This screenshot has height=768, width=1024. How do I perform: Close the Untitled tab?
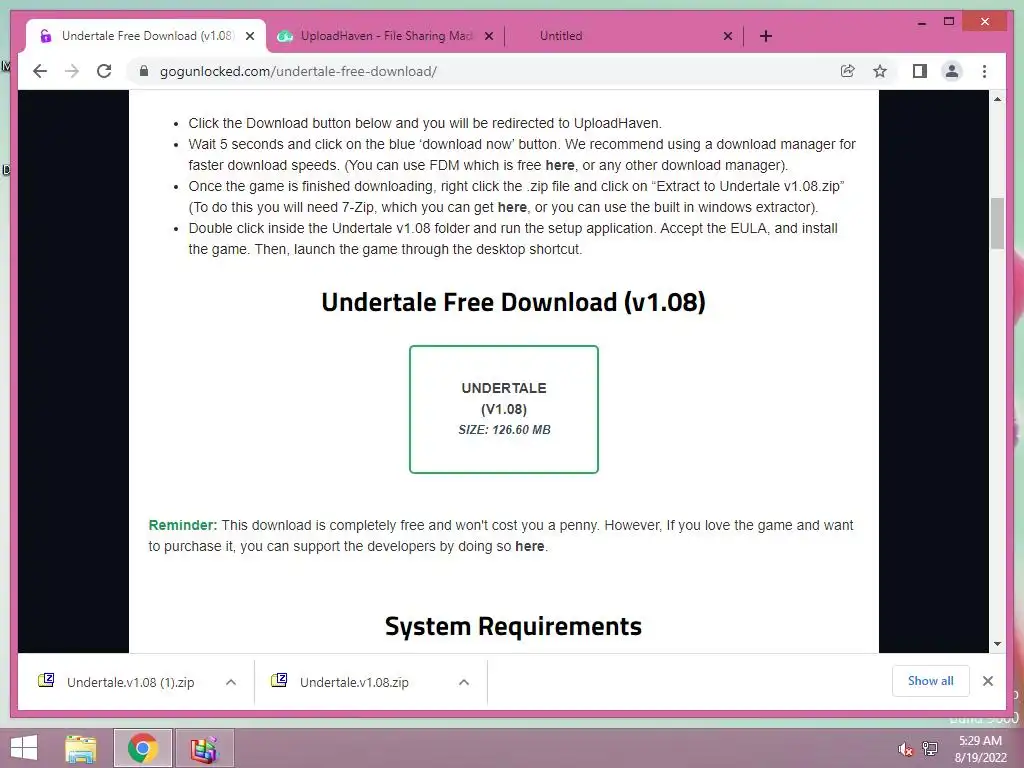point(728,36)
